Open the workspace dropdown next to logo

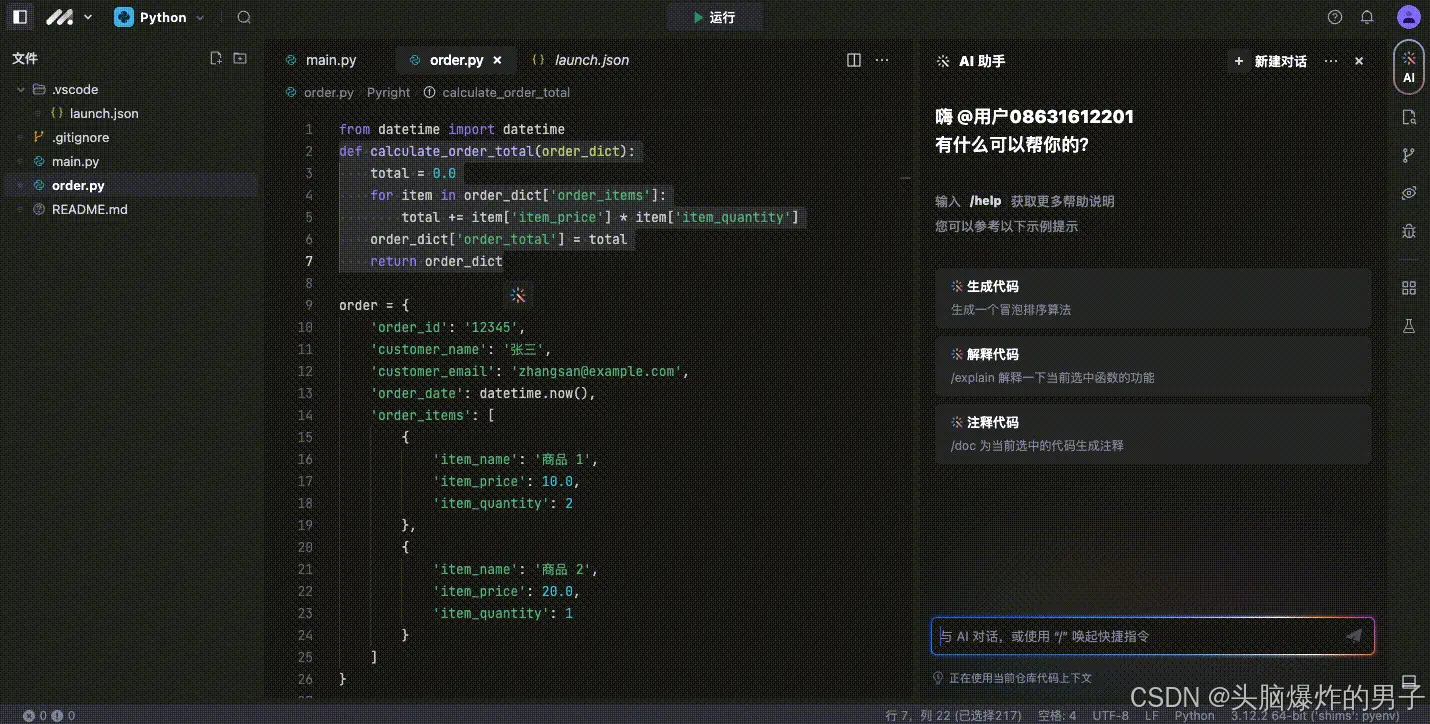[x=88, y=16]
